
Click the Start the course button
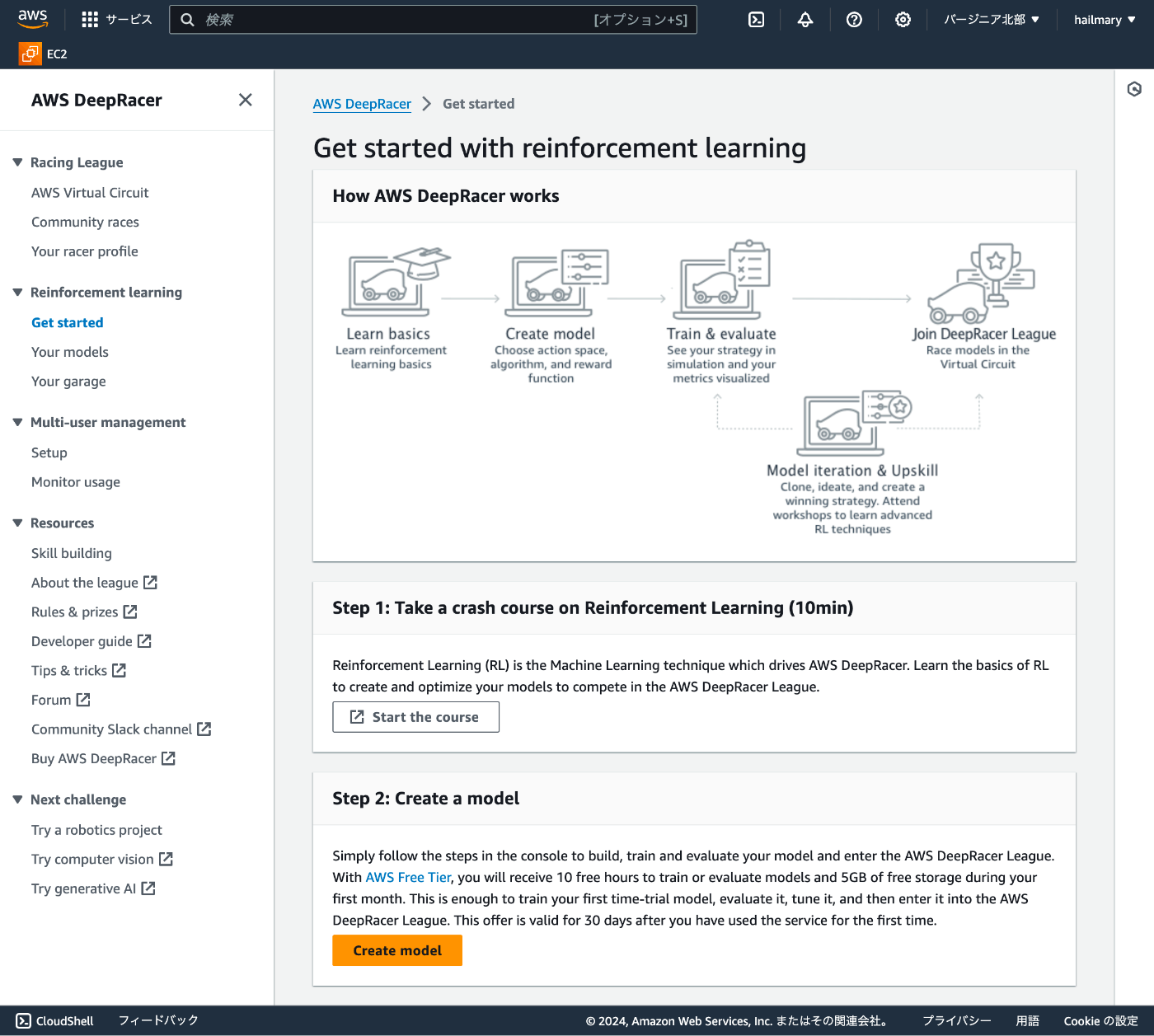point(415,717)
